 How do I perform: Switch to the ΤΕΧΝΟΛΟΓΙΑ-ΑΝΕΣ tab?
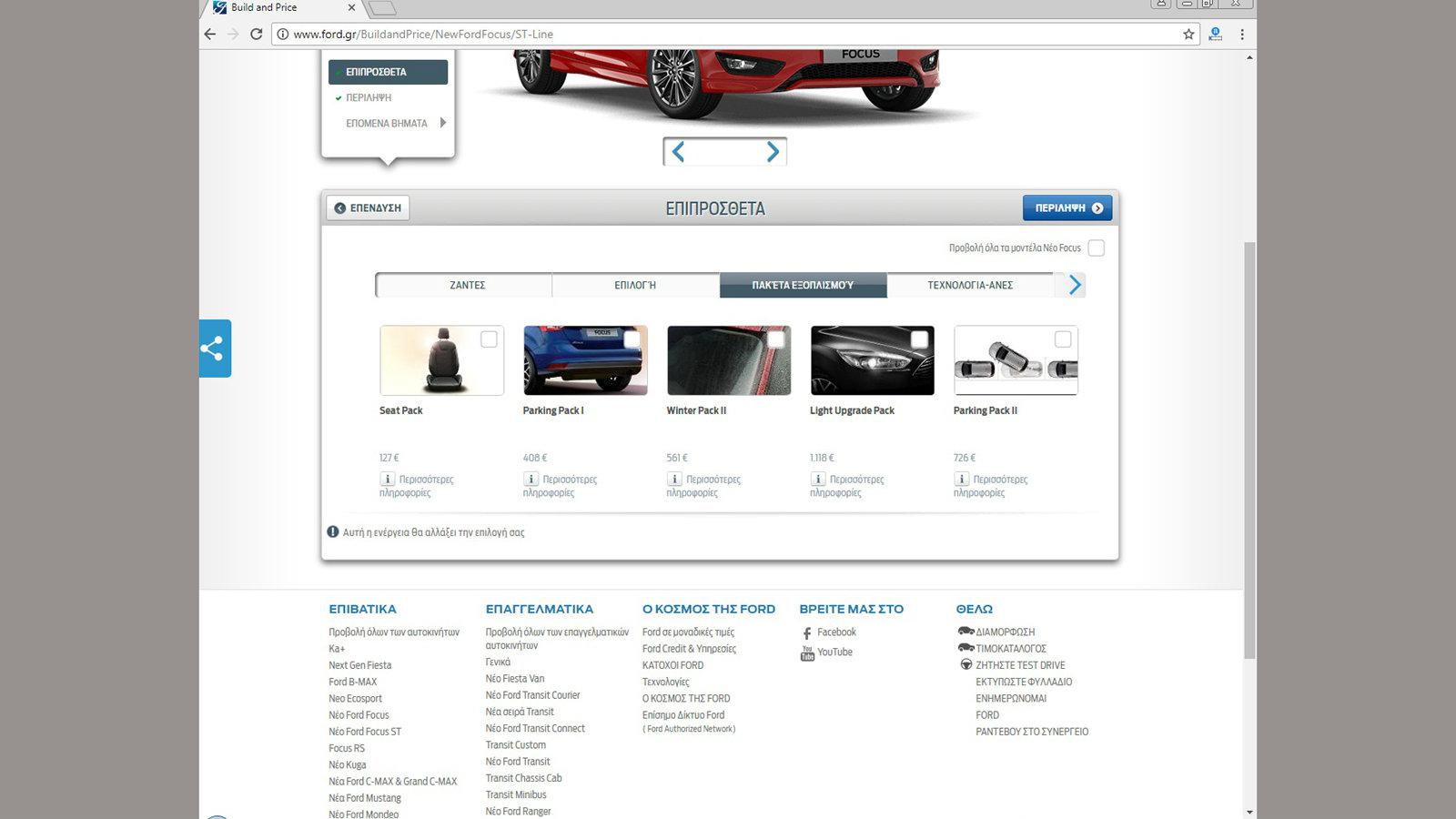(970, 285)
